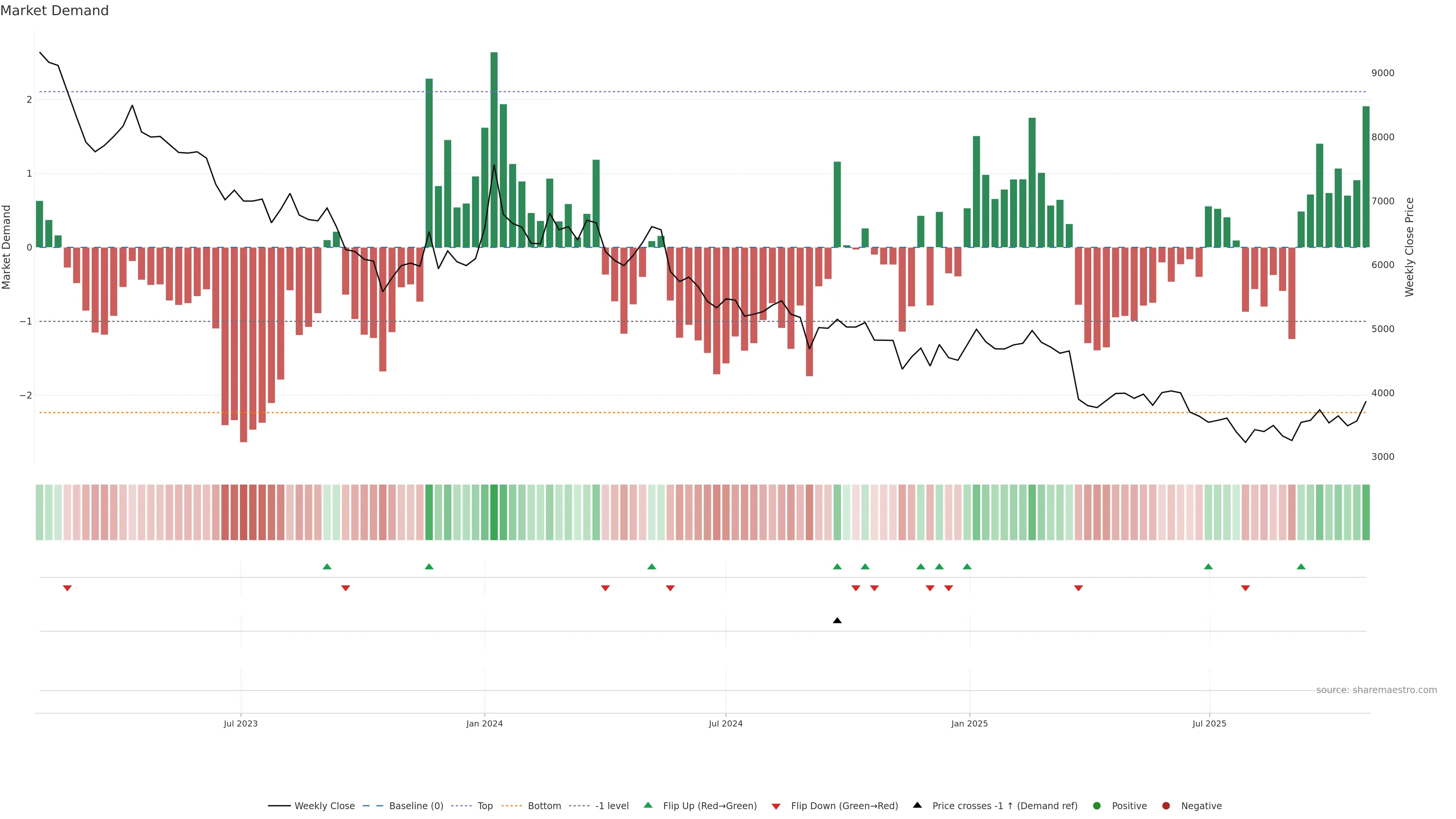Click the green Positive legend dot

click(x=1097, y=805)
